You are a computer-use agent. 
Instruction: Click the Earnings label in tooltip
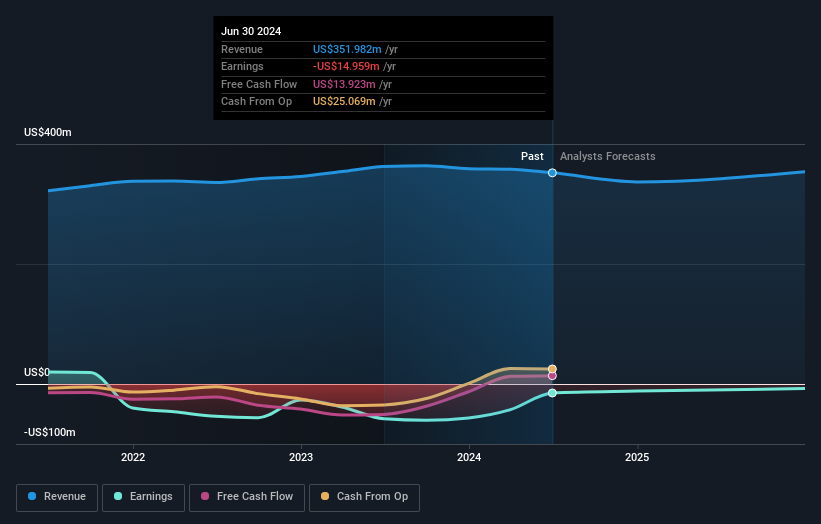(242, 66)
